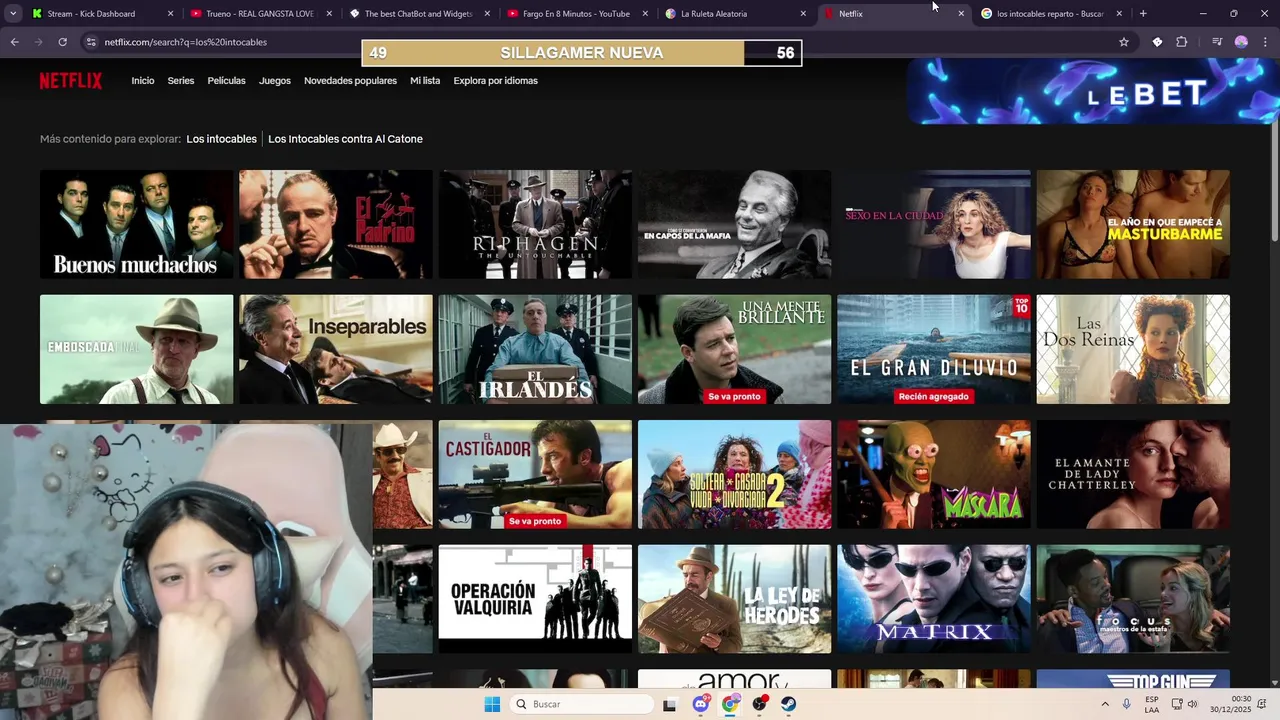This screenshot has height=720, width=1280.
Task: Open the La Máscara title
Action: pyautogui.click(x=934, y=474)
